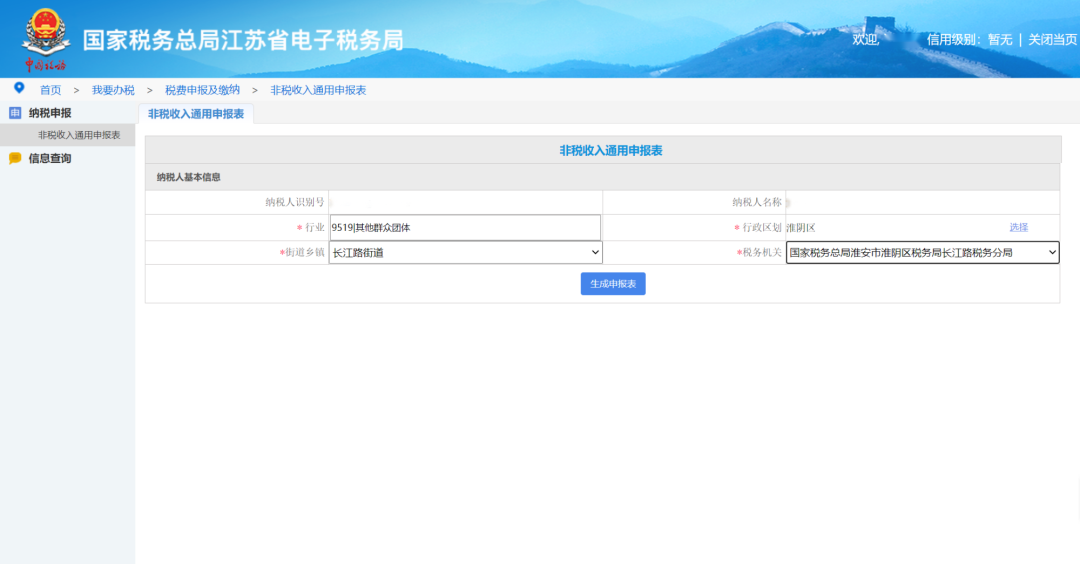Open the 街道乡镇 dropdown
This screenshot has width=1080, height=564.
(466, 253)
